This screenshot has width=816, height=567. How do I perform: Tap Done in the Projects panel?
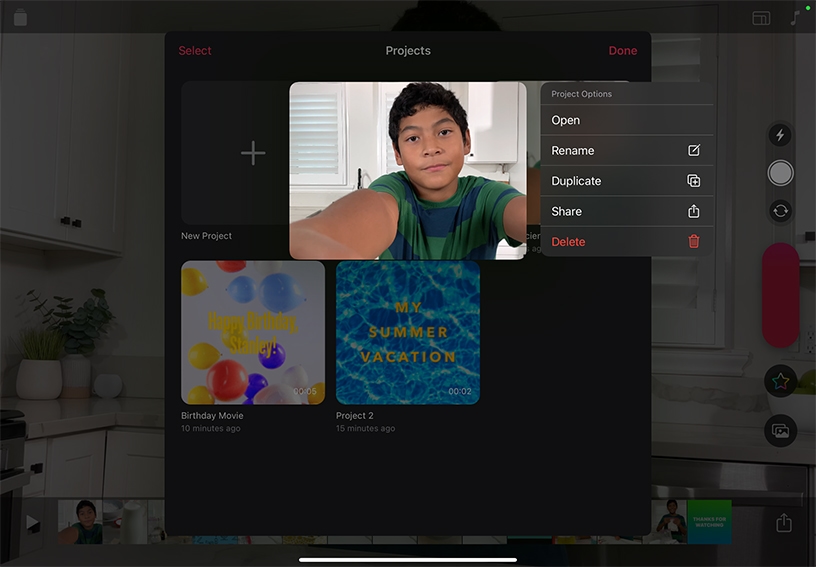click(x=622, y=51)
